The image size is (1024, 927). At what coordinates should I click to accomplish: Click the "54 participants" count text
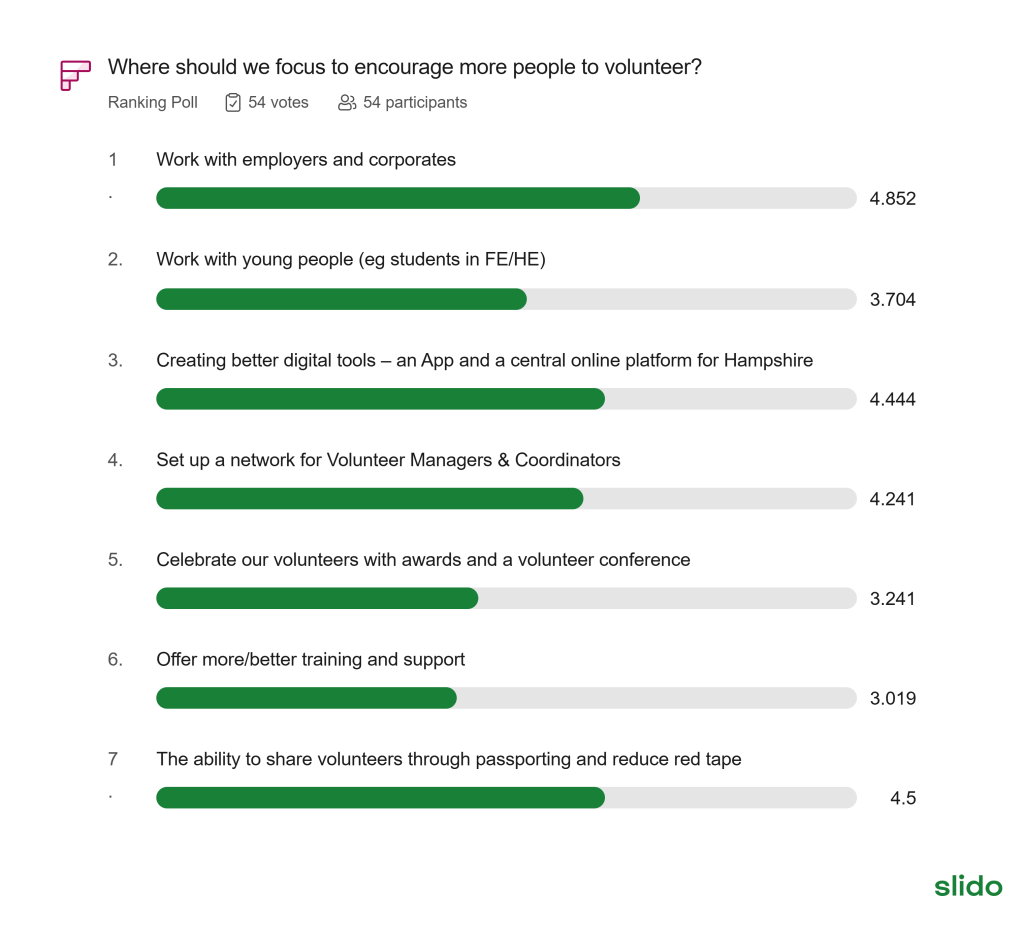coord(415,102)
